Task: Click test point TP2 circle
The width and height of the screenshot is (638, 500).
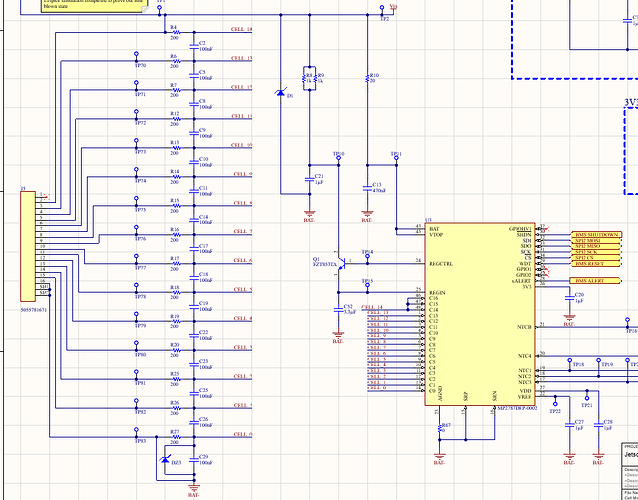Action: coord(382,7)
